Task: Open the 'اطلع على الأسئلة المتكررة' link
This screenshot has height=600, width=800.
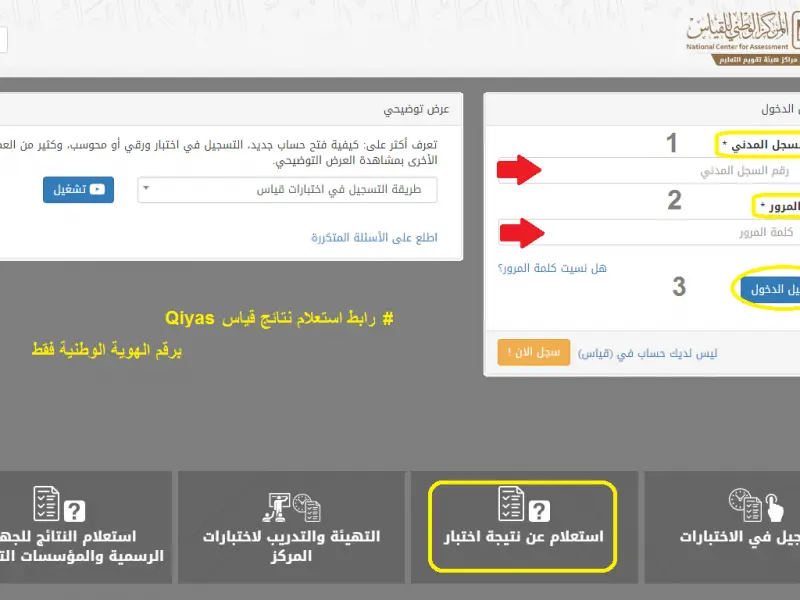Action: coord(374,238)
